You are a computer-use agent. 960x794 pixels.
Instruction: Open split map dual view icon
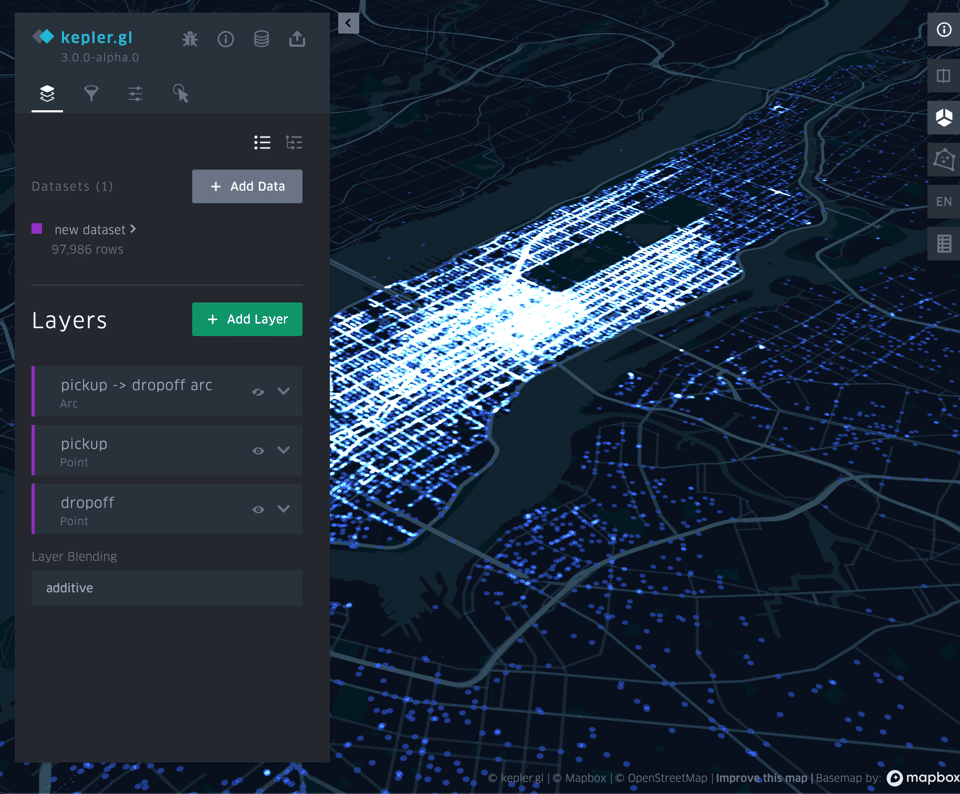943,76
